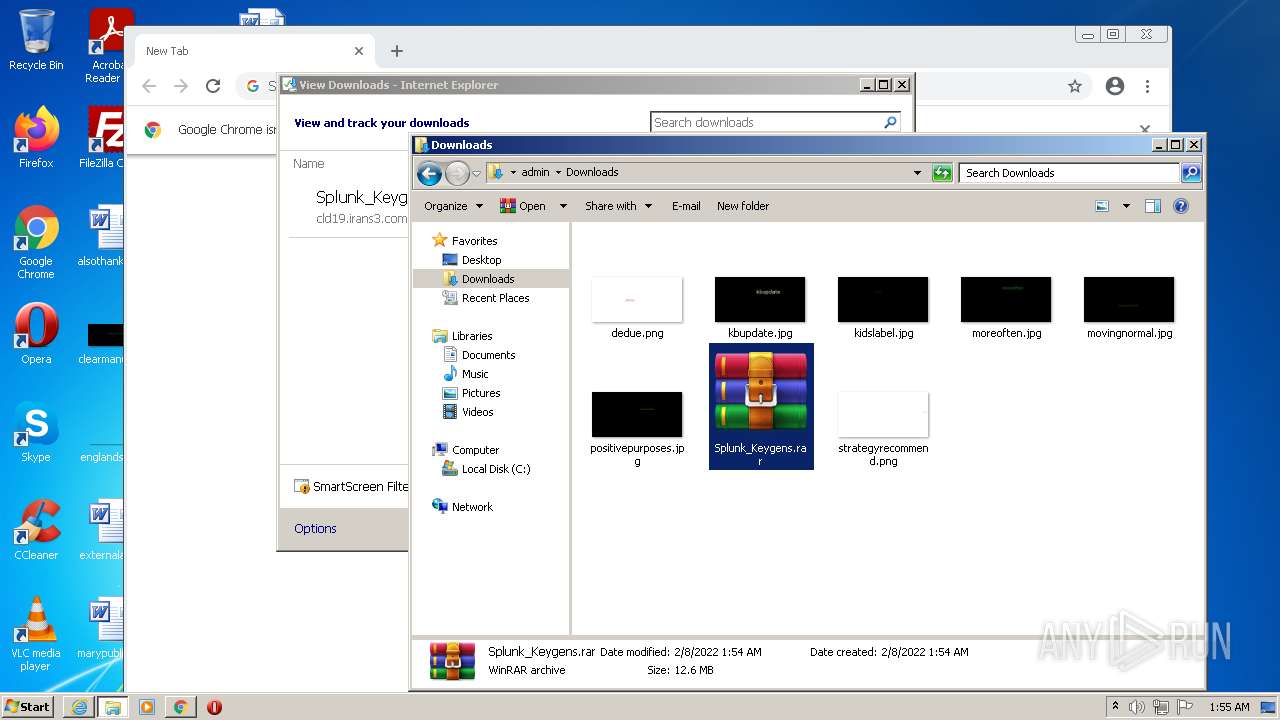Open Documents library

click(479, 355)
